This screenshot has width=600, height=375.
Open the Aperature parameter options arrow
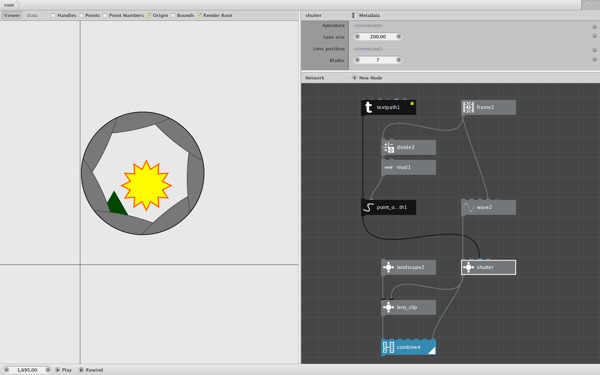click(595, 27)
